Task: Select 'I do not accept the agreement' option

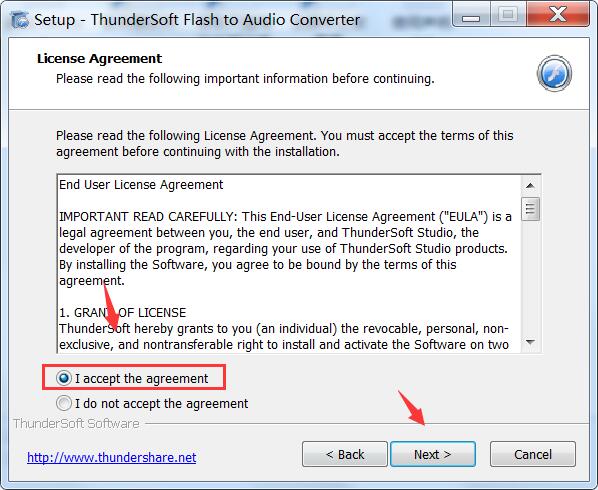Action: [64, 403]
